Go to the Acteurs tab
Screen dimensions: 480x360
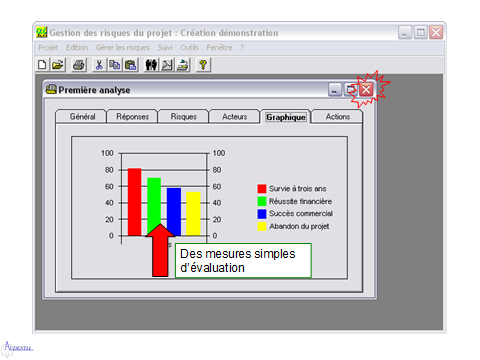234,117
